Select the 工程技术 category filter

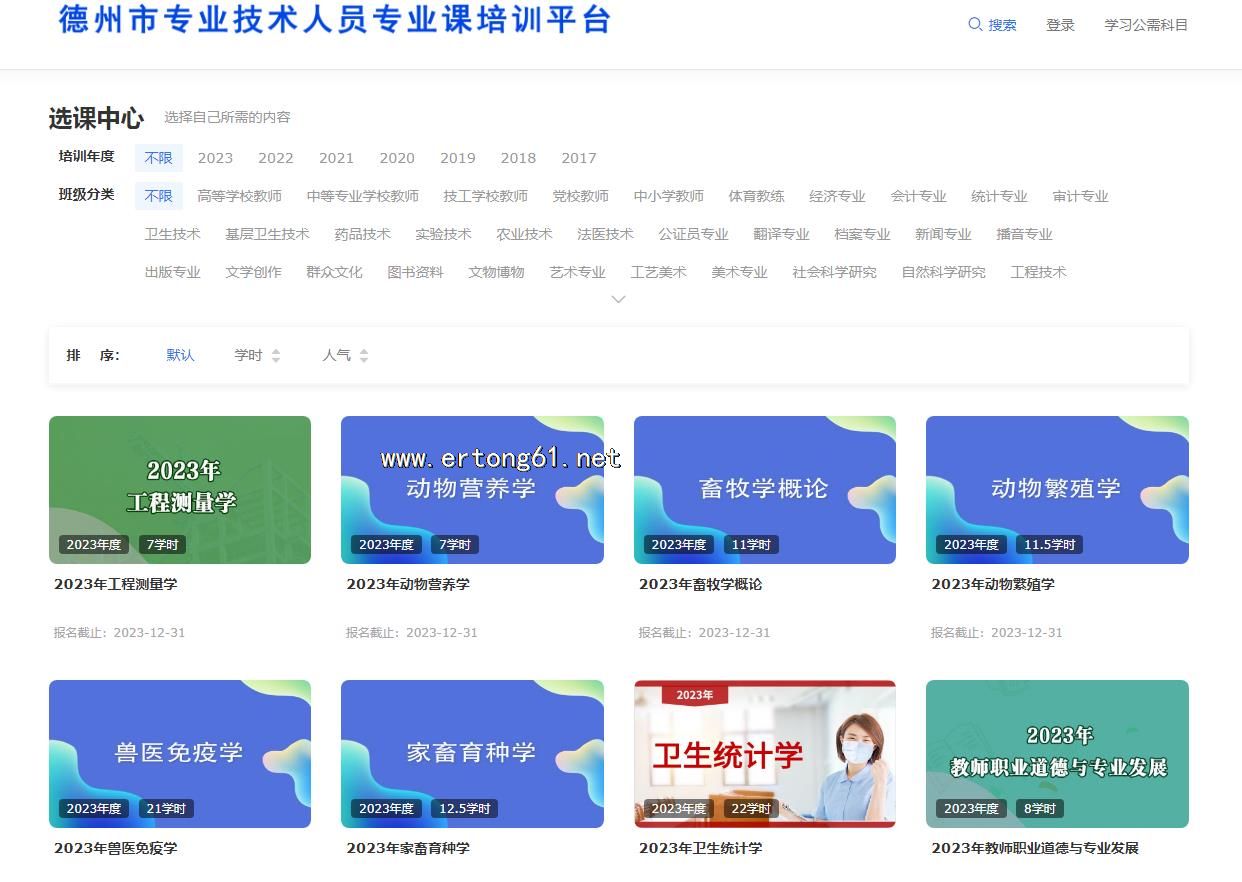(x=1038, y=272)
